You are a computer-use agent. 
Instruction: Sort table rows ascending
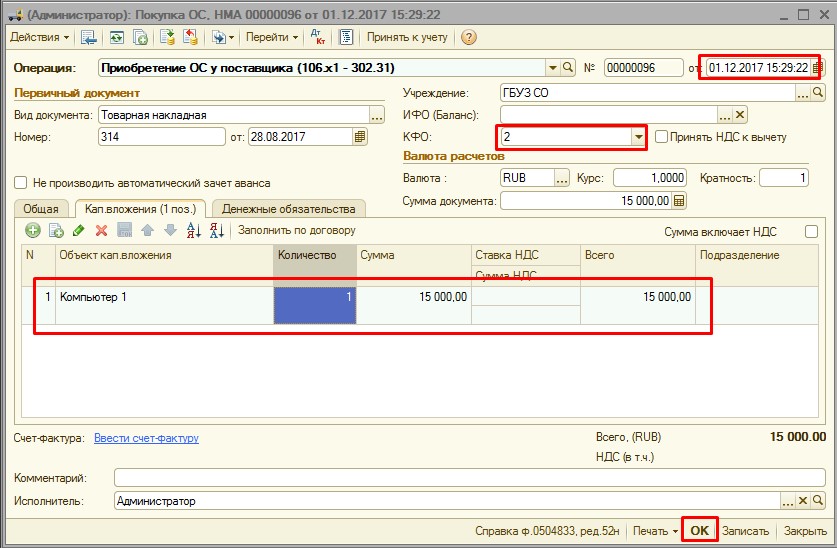pyautogui.click(x=194, y=231)
